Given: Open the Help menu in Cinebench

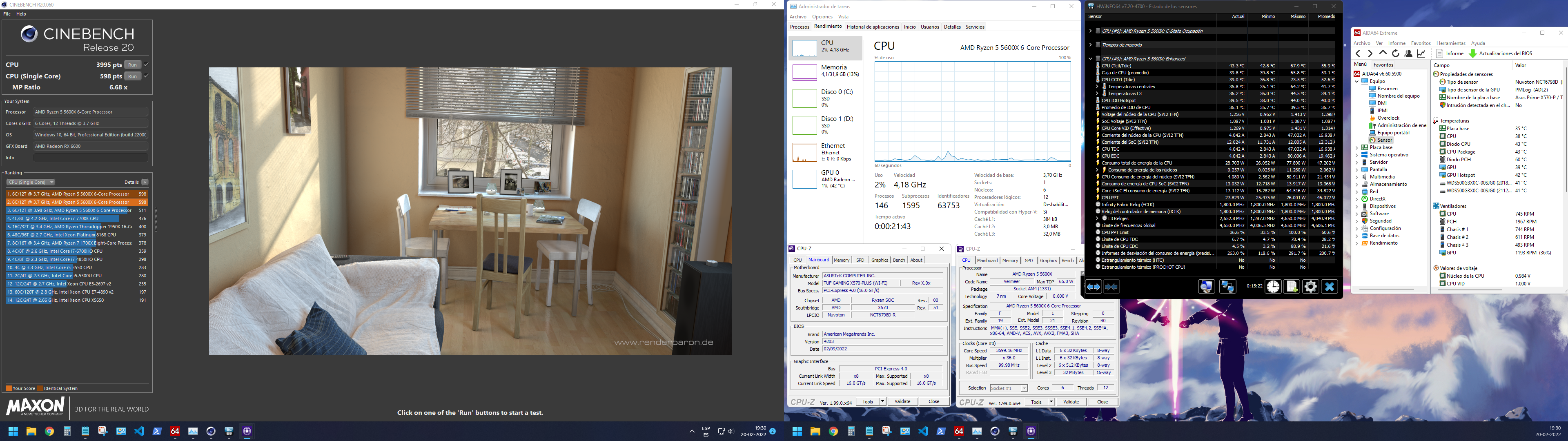Looking at the screenshot, I should tap(21, 14).
